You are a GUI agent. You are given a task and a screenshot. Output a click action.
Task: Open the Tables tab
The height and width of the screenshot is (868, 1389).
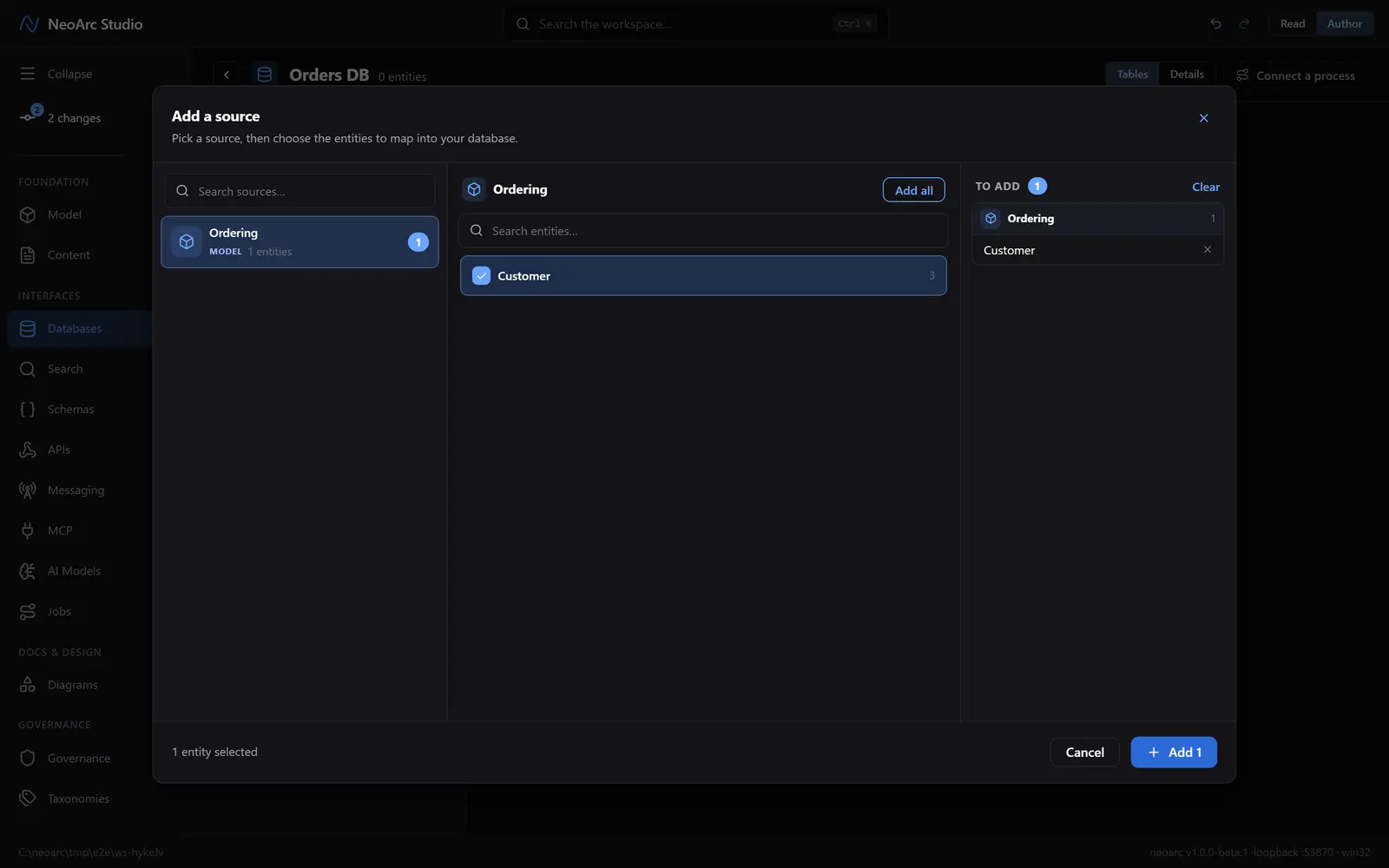click(x=1132, y=75)
